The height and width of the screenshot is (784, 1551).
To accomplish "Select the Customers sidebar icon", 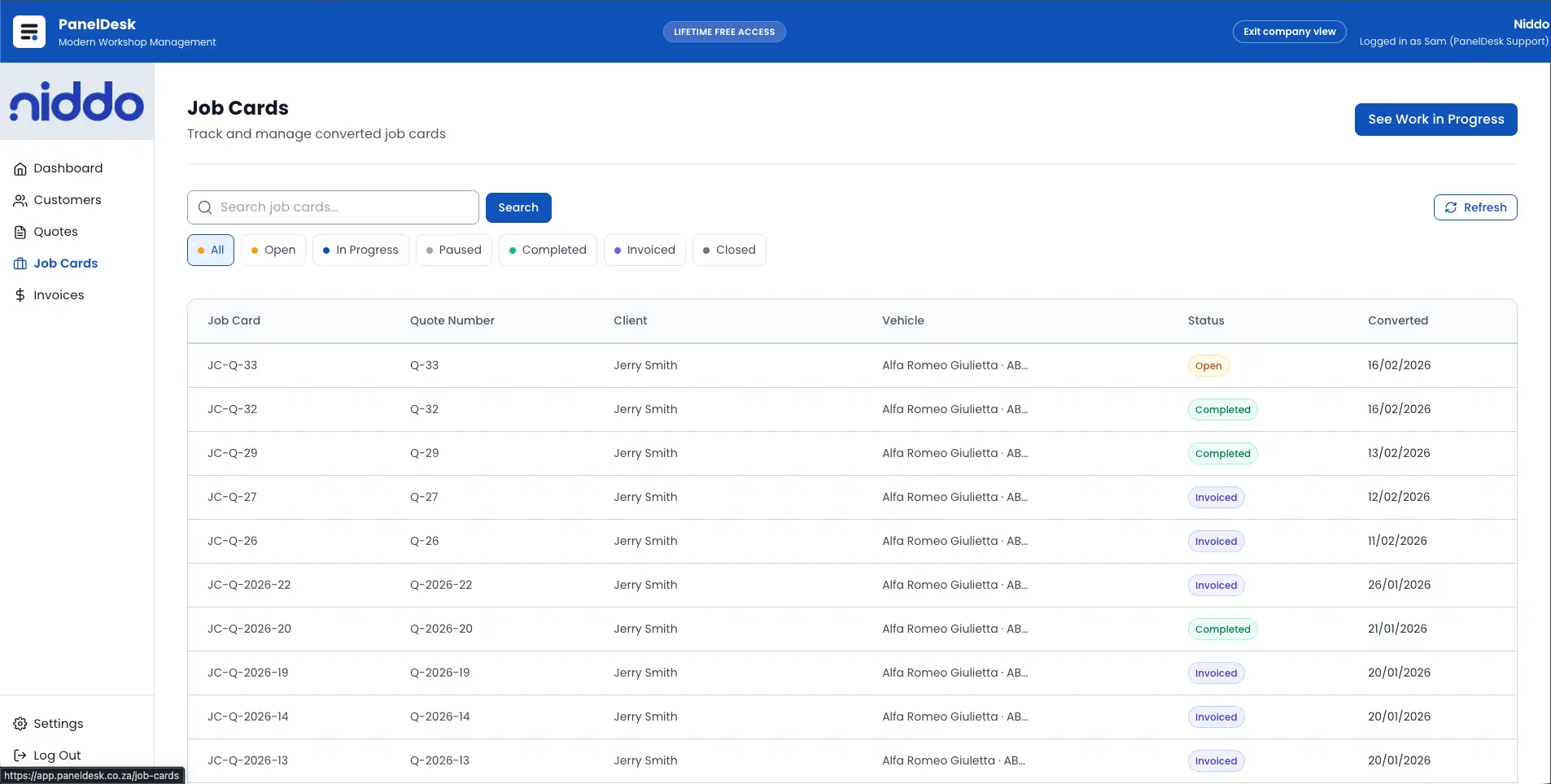I will (x=20, y=199).
